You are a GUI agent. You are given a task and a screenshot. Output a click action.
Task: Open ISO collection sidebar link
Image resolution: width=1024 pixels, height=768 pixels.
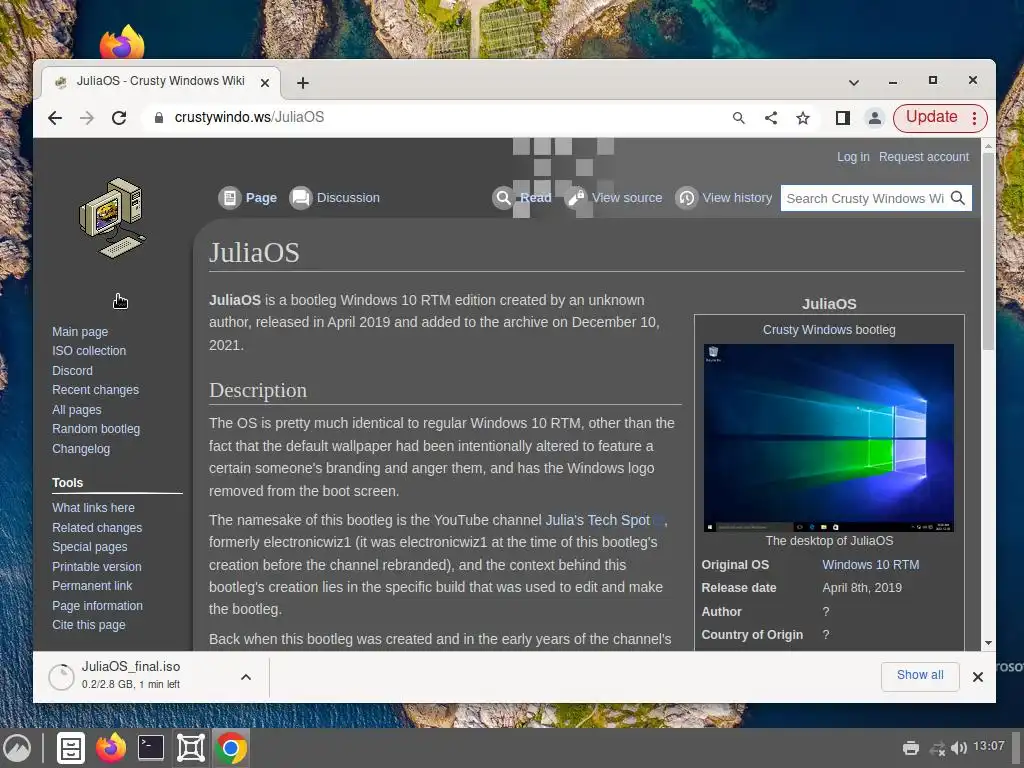tap(89, 351)
